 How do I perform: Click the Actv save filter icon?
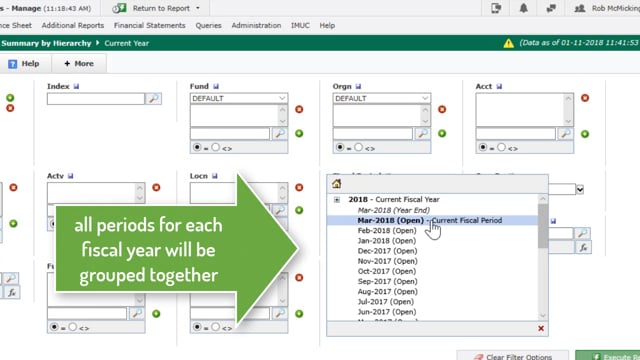point(71,176)
